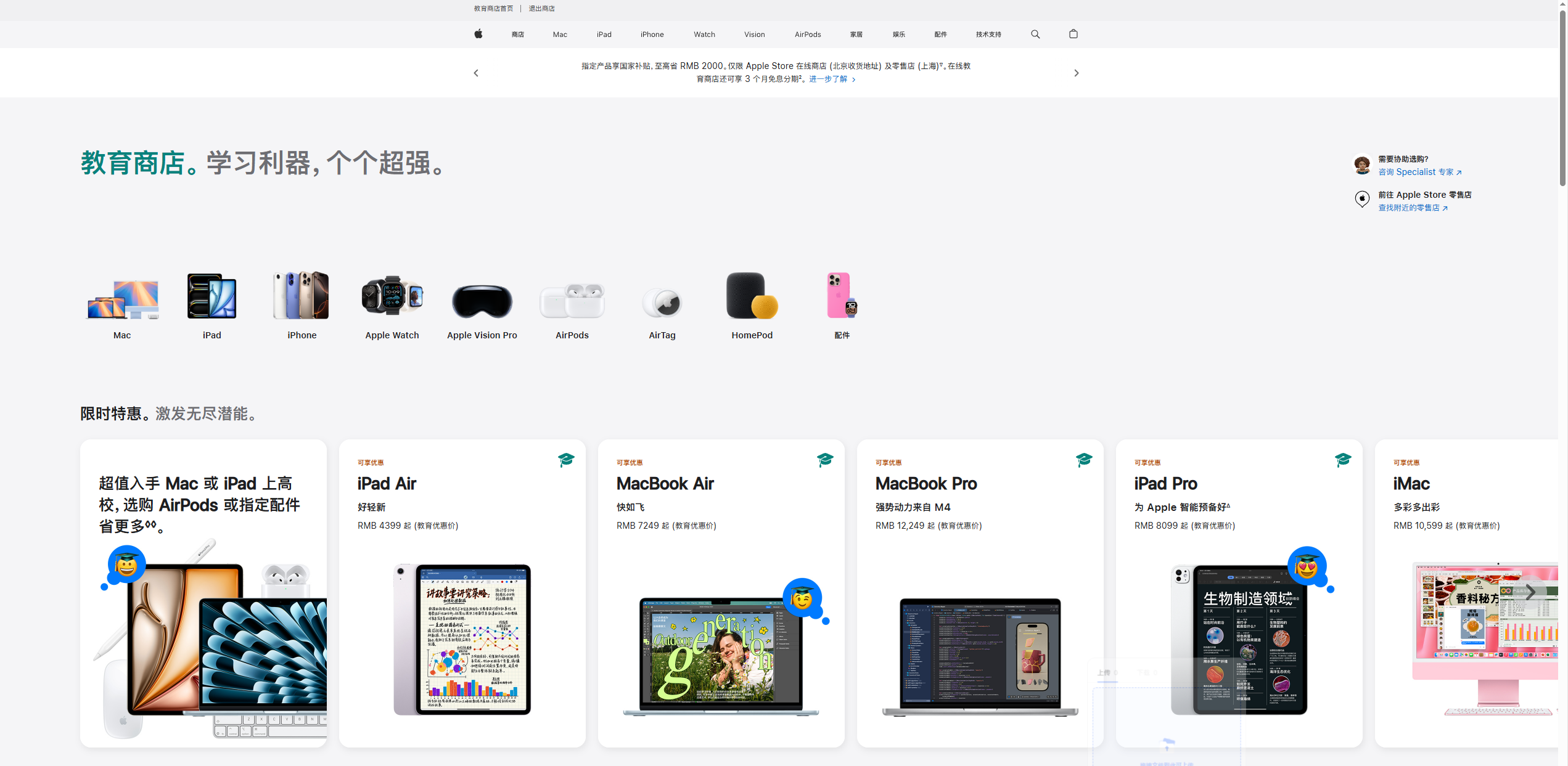The image size is (1568, 766).
Task: Click the RMB 12,249 起 MacBook Pro price
Action: (929, 526)
